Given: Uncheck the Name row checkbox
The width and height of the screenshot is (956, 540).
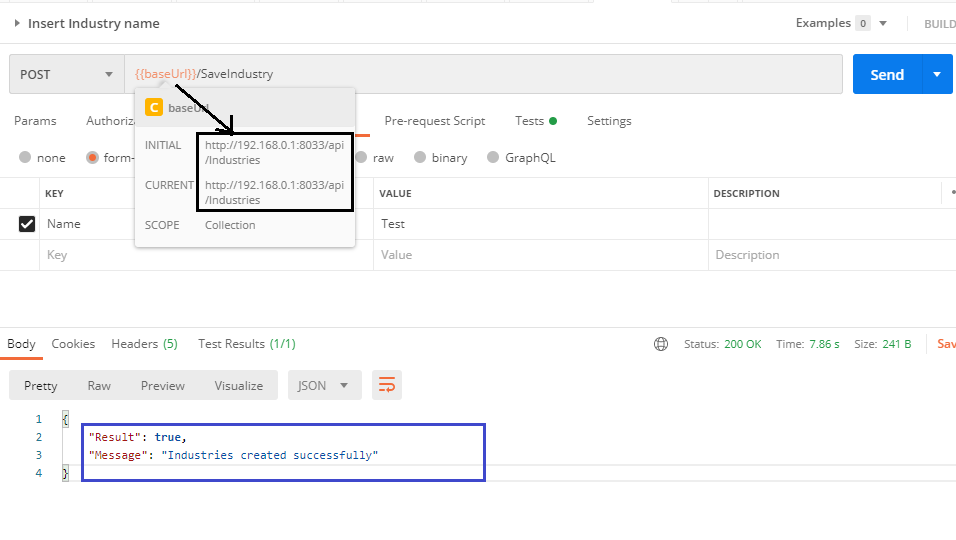Looking at the screenshot, I should tap(27, 224).
